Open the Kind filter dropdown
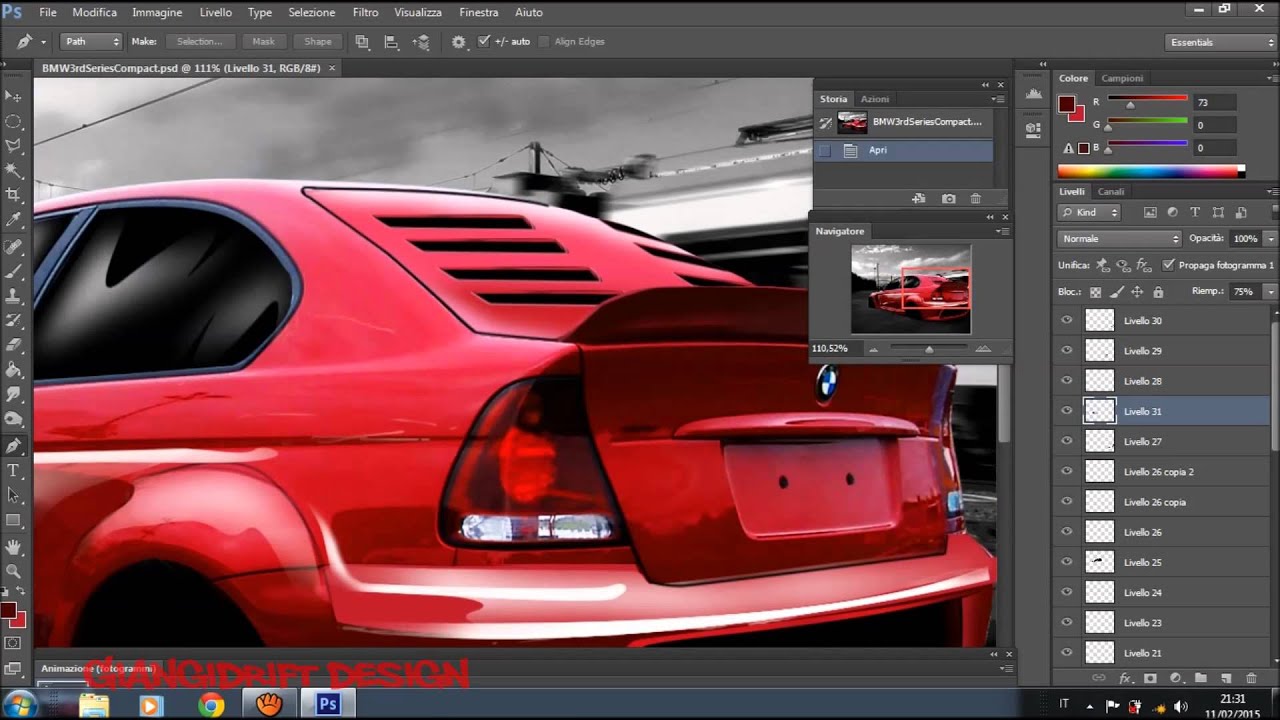This screenshot has height=720, width=1280. (x=1090, y=212)
